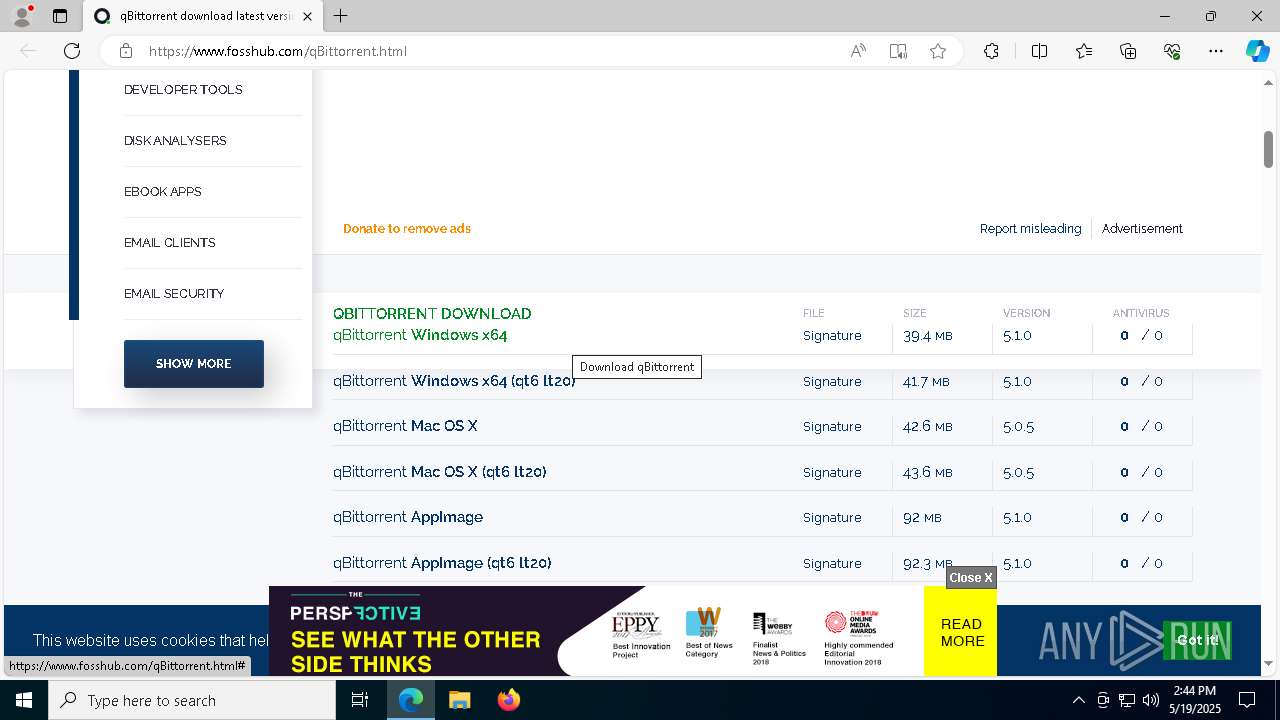Download qBittorrent Mac OS X (qt6 lt20)

coord(440,472)
